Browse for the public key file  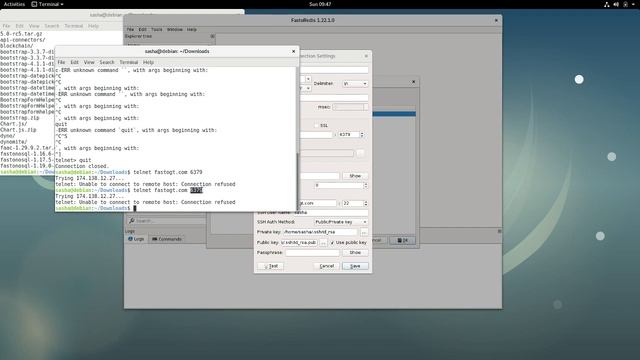coord(323,242)
